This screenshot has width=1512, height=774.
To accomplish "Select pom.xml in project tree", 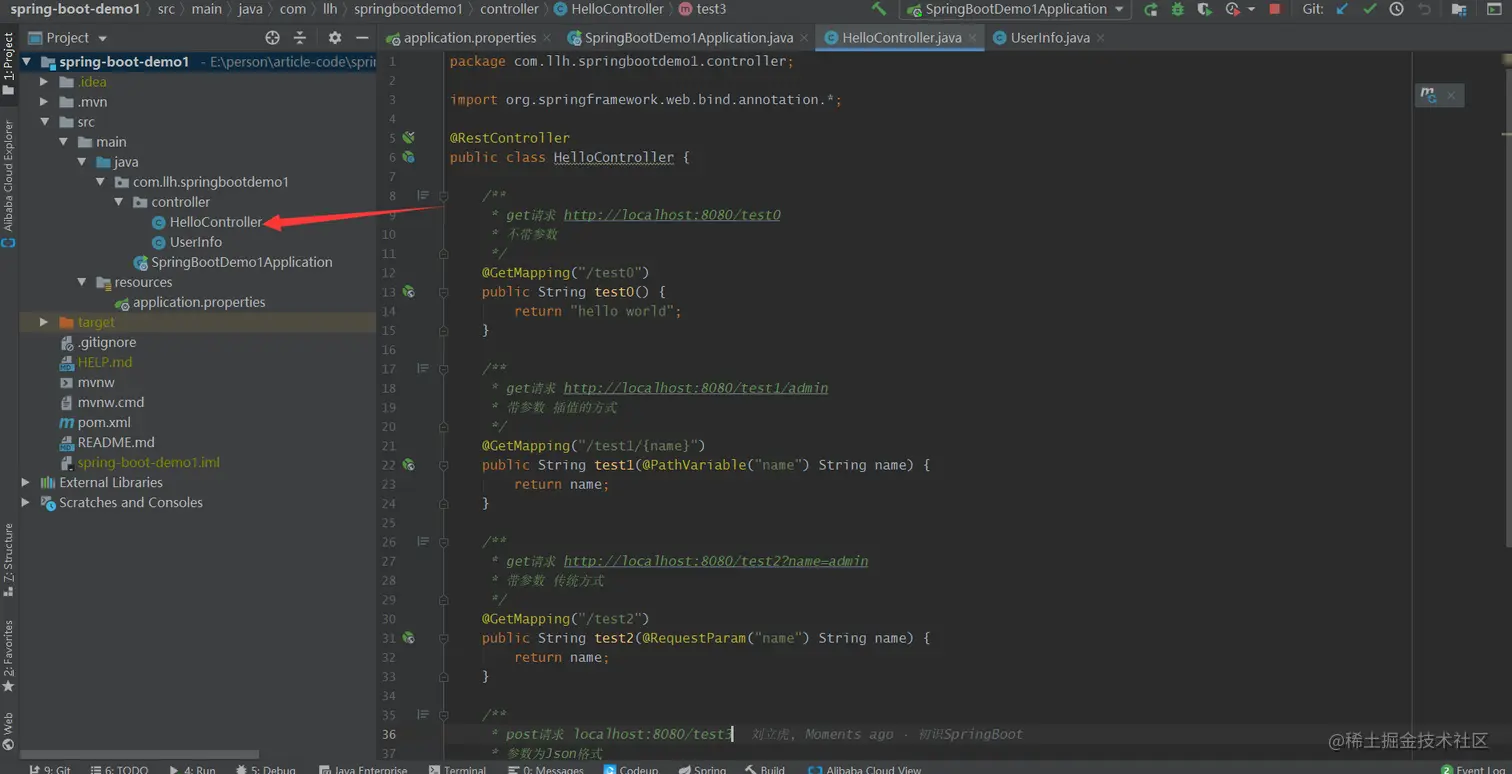I will click(x=104, y=422).
